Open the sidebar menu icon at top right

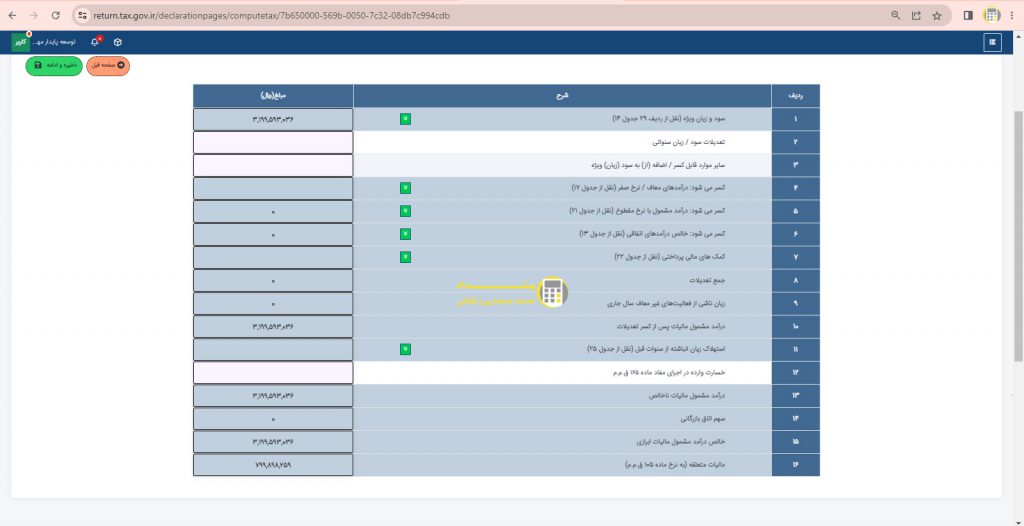point(993,42)
